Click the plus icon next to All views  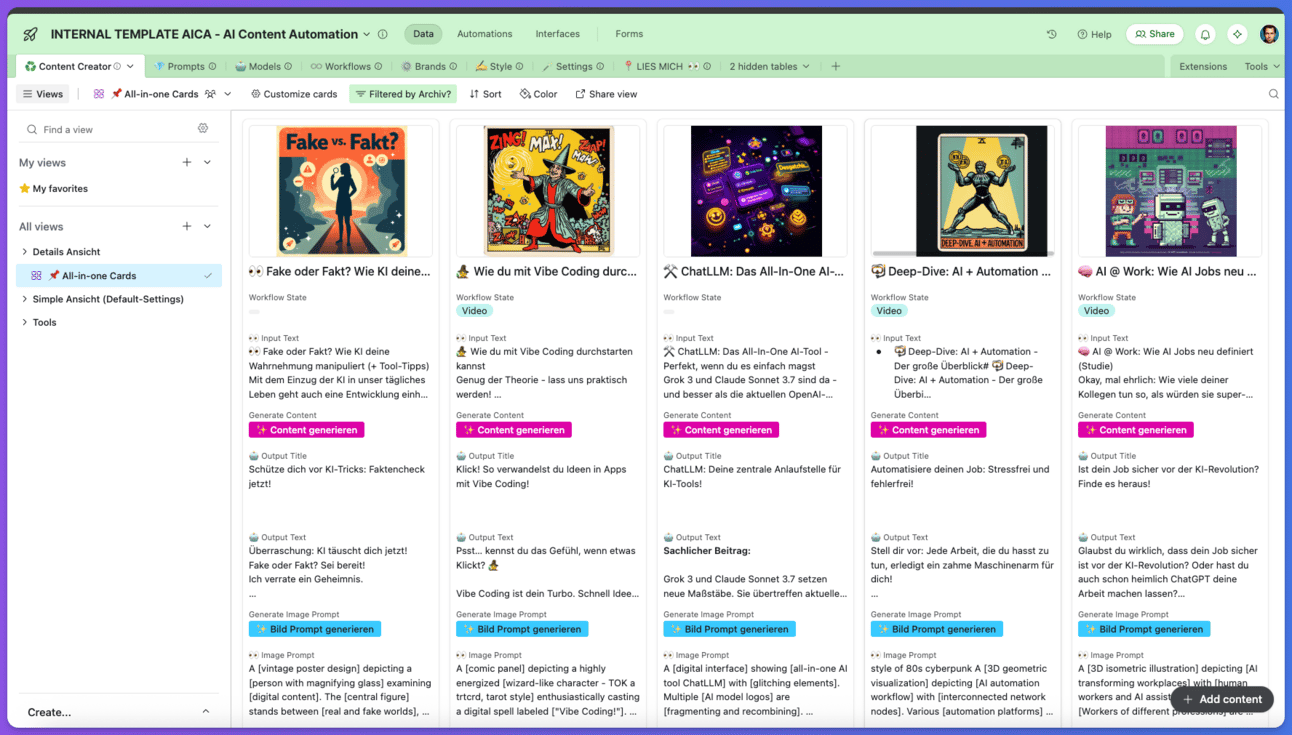187,226
